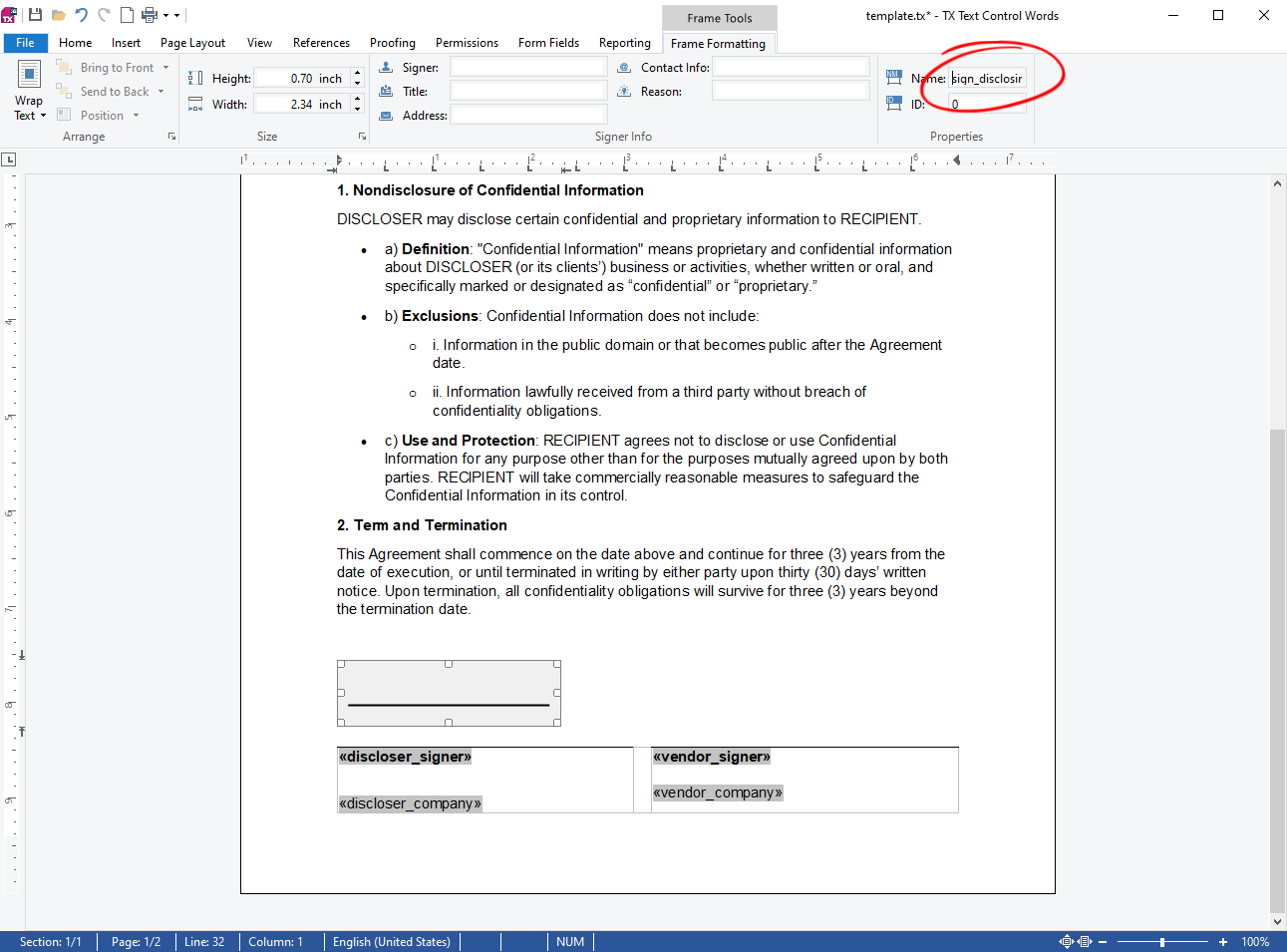Create a new document with the blank page icon
Image resolution: width=1287 pixels, height=952 pixels.
[x=127, y=15]
